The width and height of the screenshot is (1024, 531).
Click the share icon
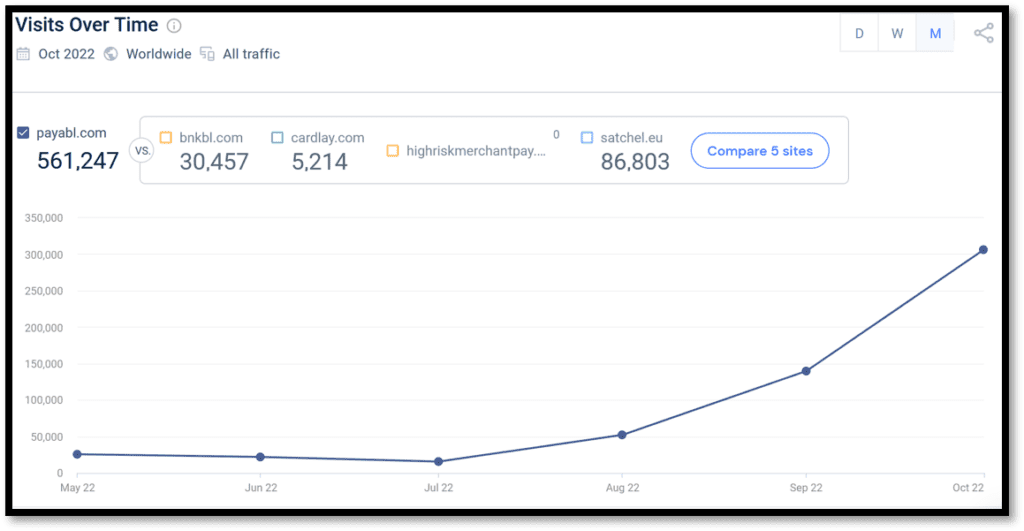[984, 33]
